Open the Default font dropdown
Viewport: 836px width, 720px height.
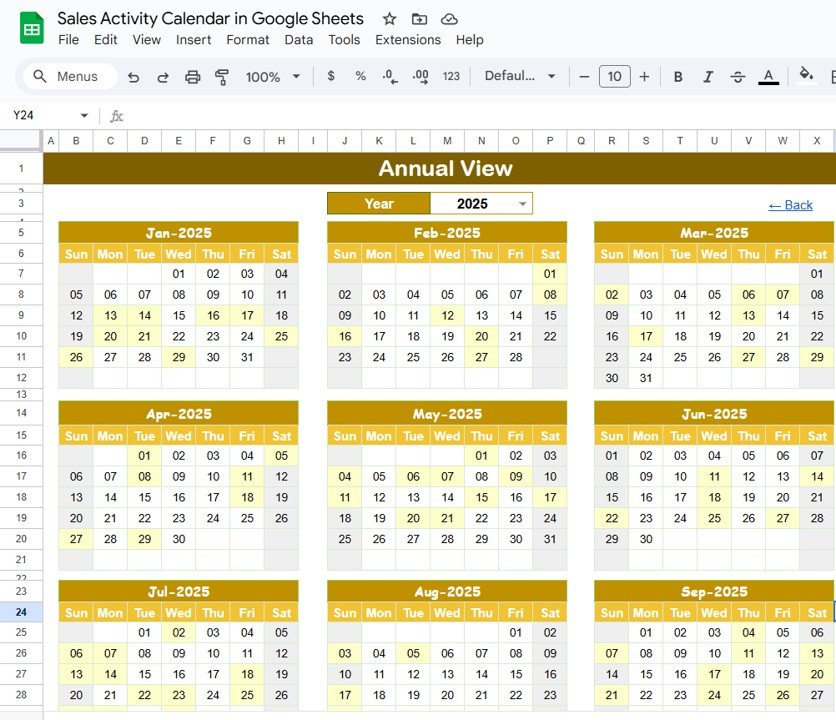(520, 76)
